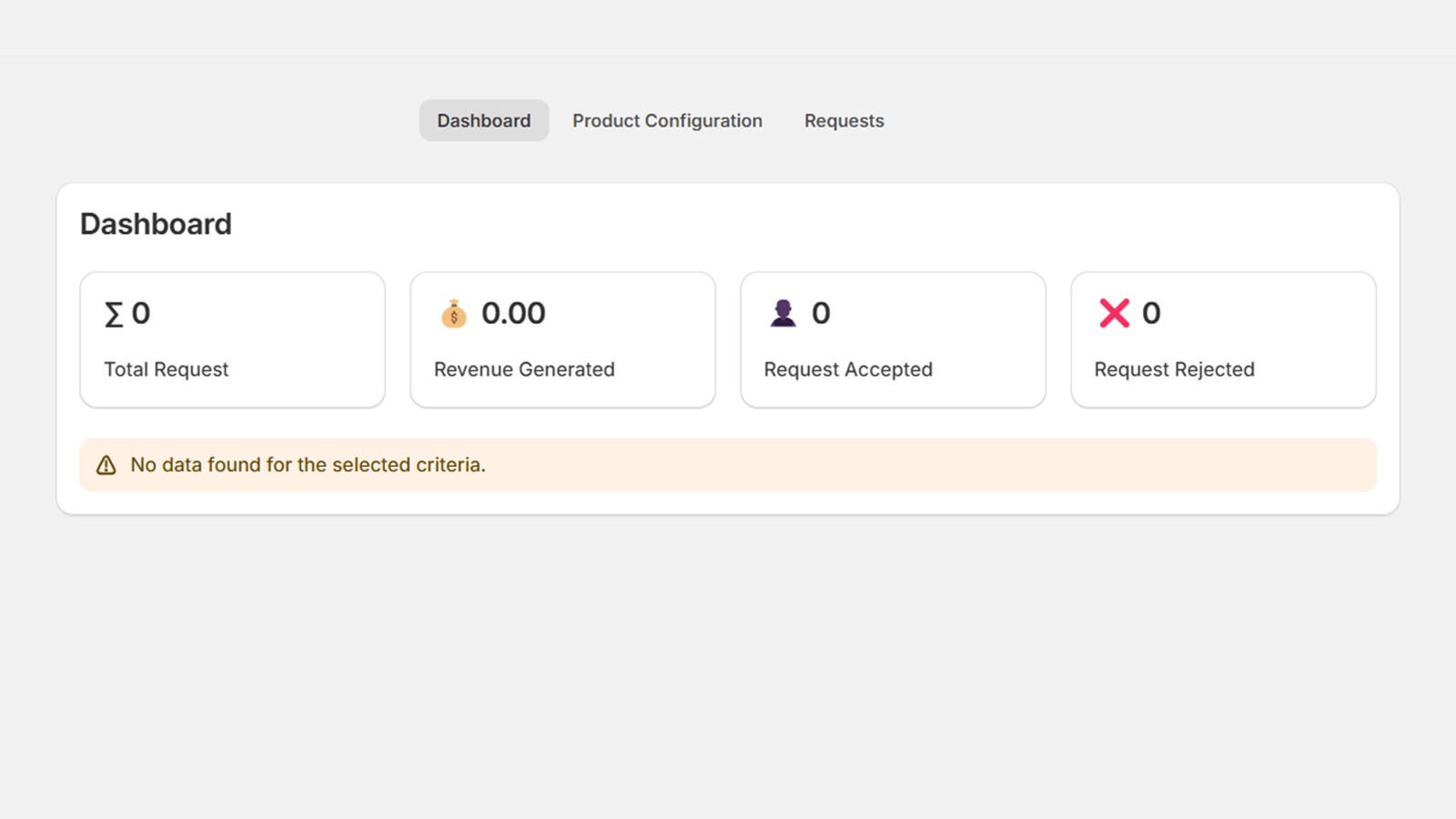Click the No data found banner message
The height and width of the screenshot is (819, 1456).
[308, 465]
